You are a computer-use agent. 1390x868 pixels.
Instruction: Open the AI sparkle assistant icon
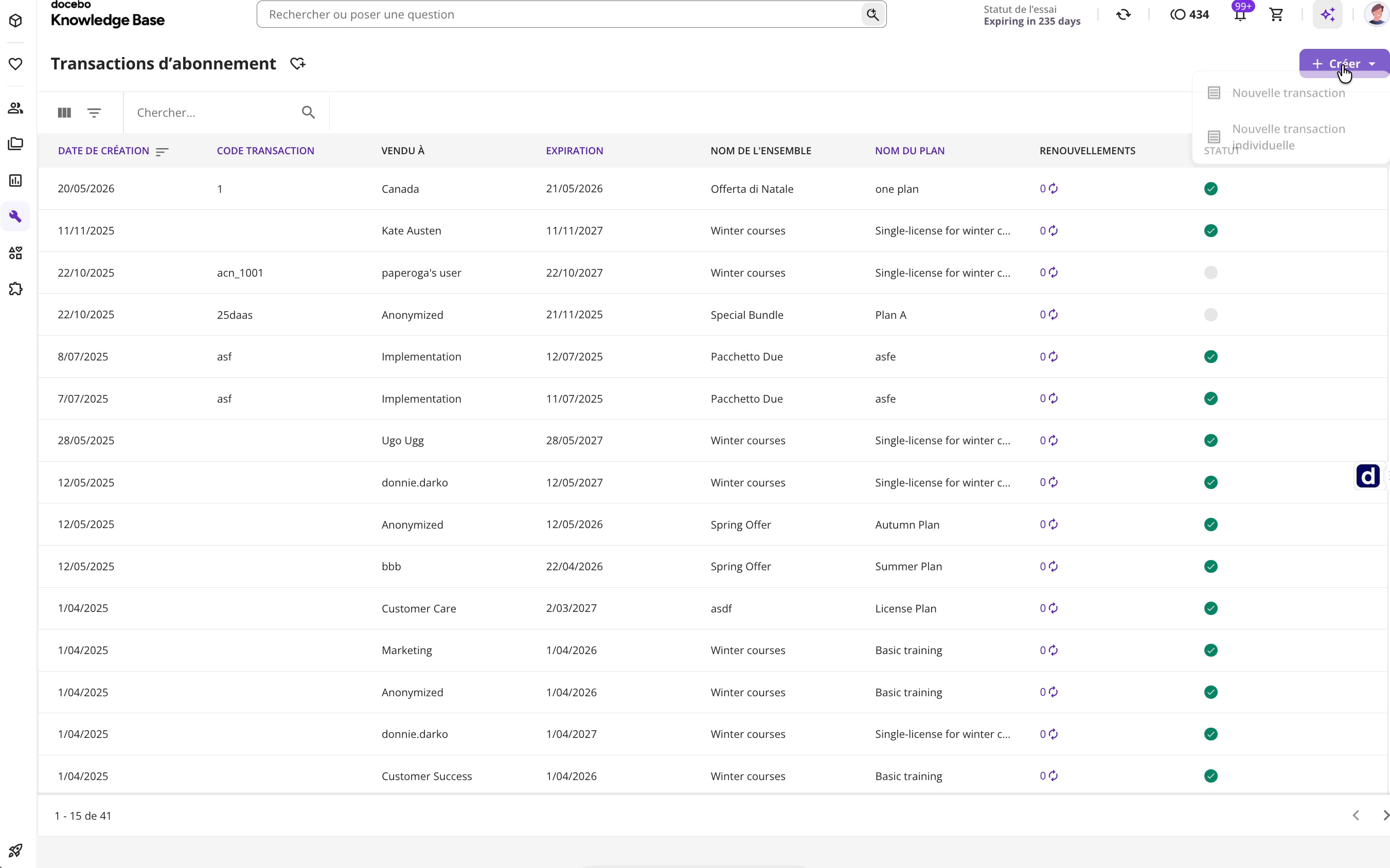click(1328, 15)
